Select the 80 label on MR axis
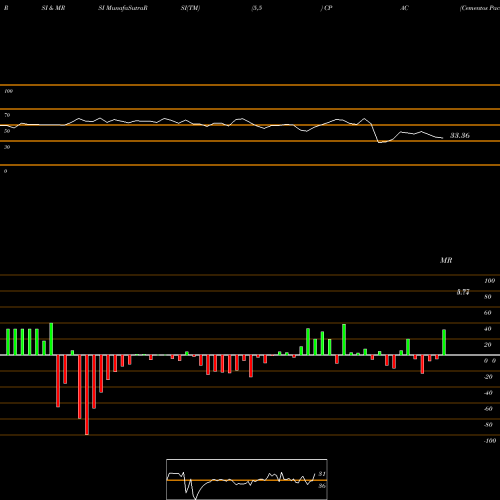Viewport: 500px width, 500px height. 488,297
